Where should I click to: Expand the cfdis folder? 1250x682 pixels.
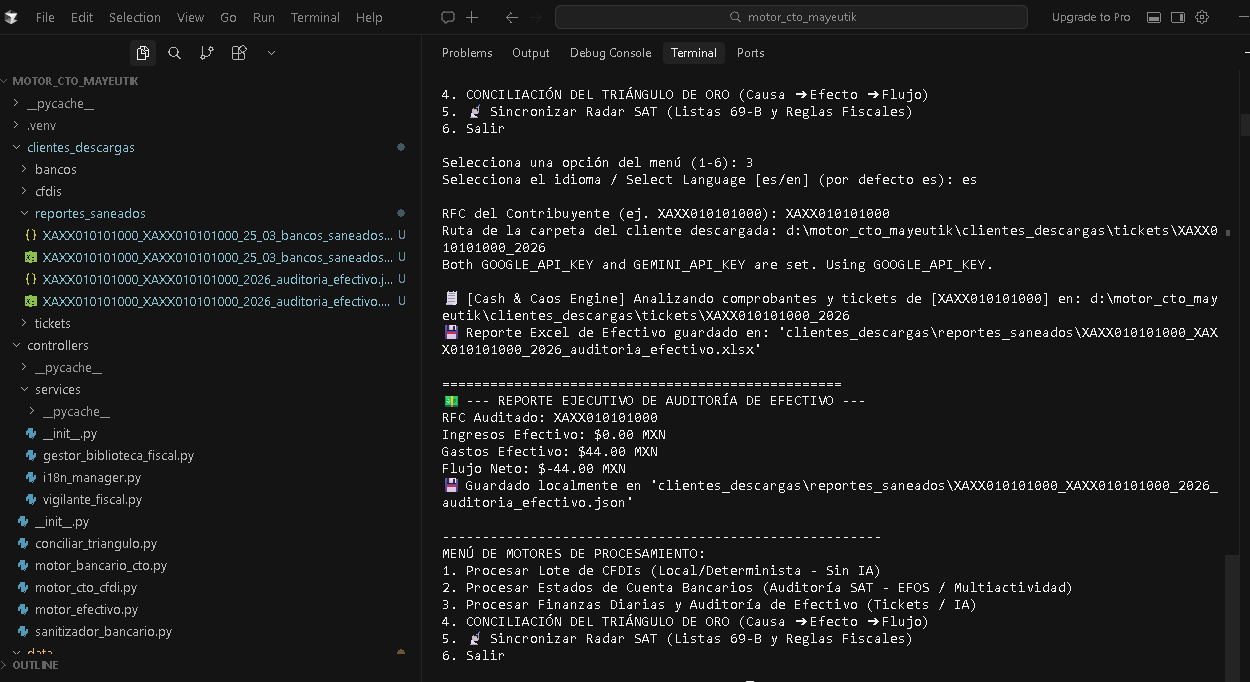(x=210, y=191)
